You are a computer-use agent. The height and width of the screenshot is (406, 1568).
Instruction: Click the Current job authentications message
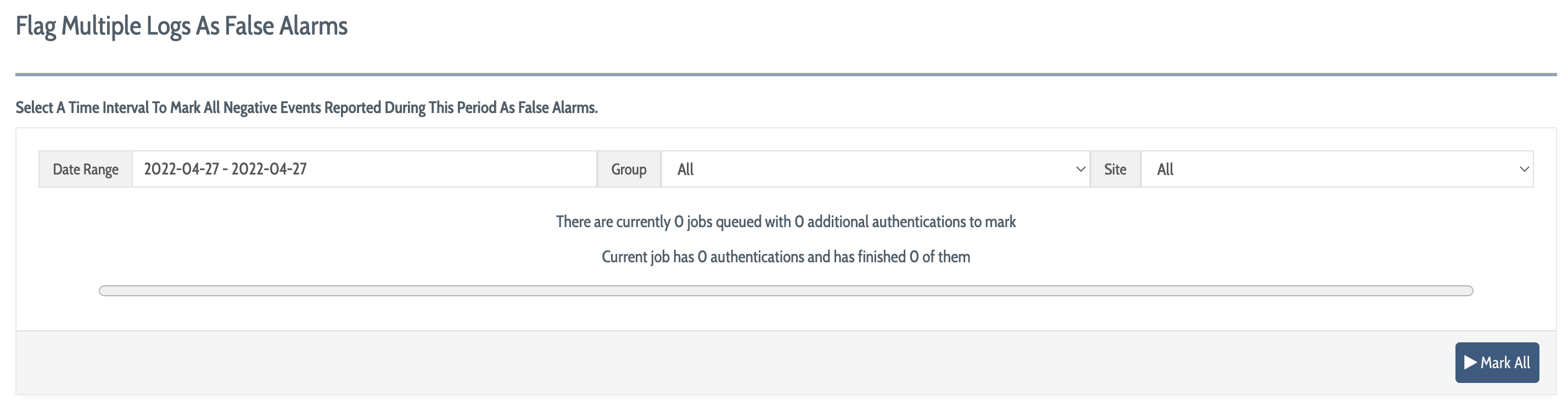click(786, 257)
